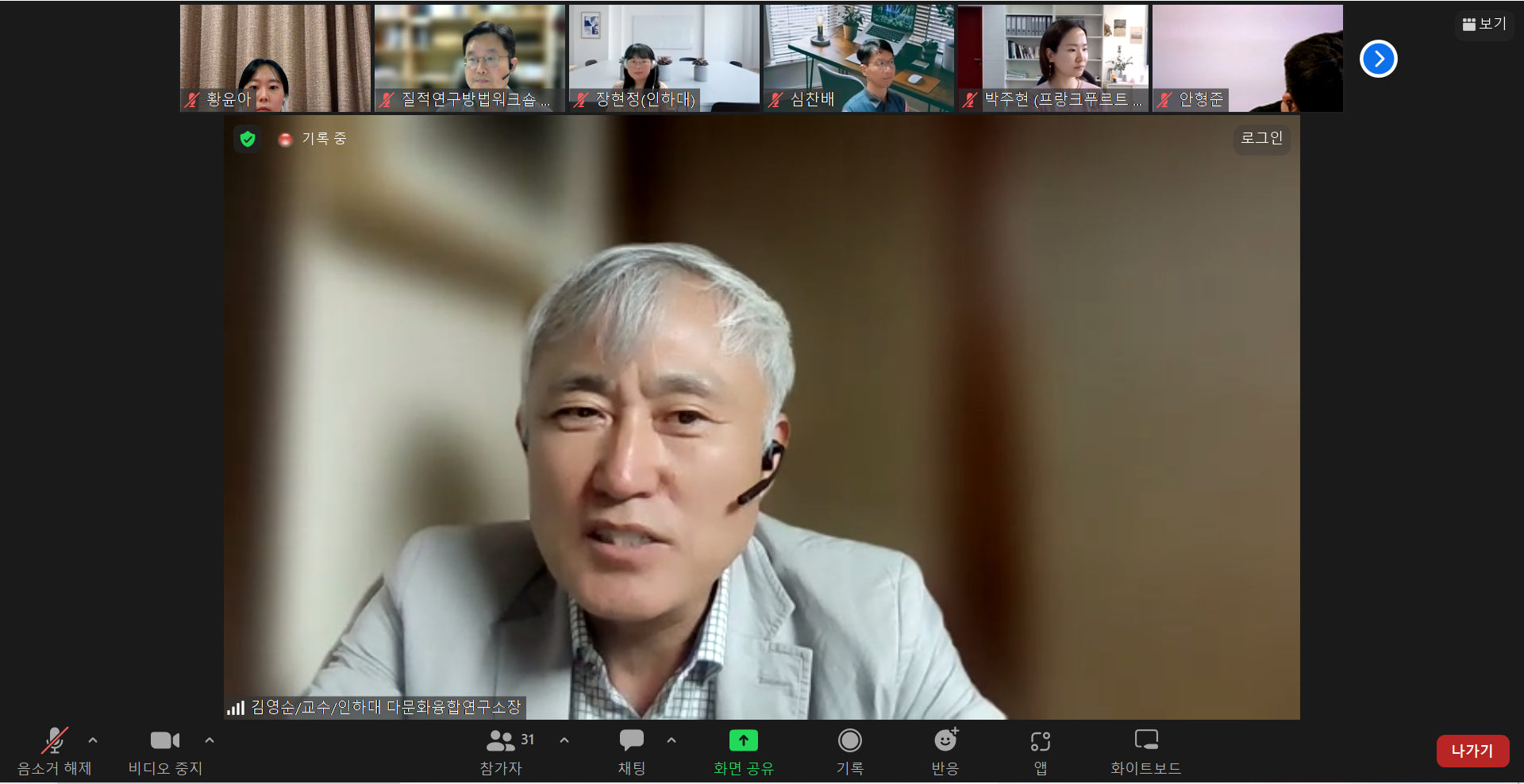Expand participants options arrow

[x=564, y=740]
